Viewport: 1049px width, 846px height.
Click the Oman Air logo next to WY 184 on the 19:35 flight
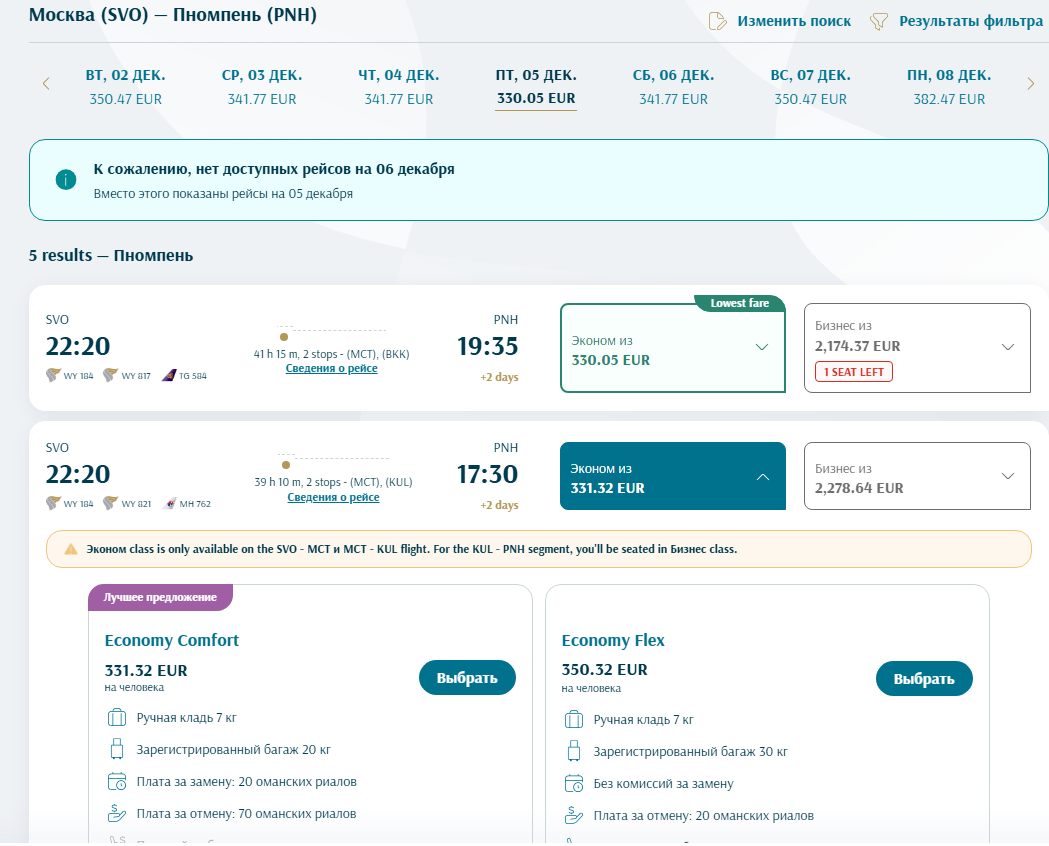coord(53,375)
